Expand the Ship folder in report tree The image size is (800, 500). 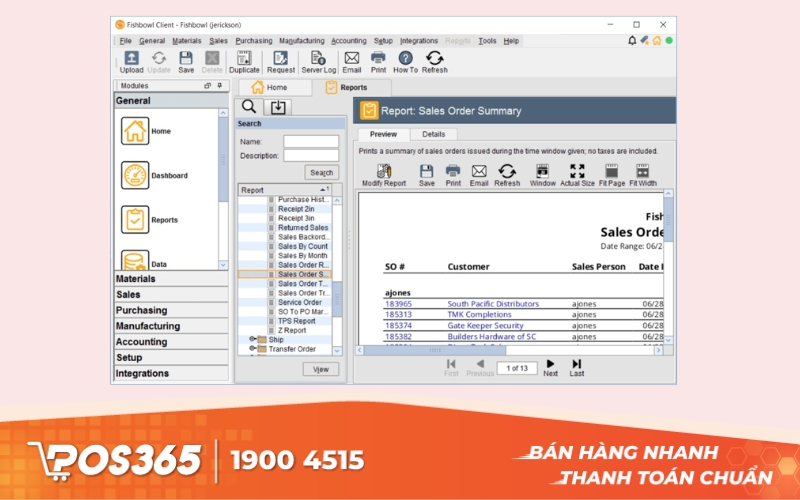pos(253,339)
